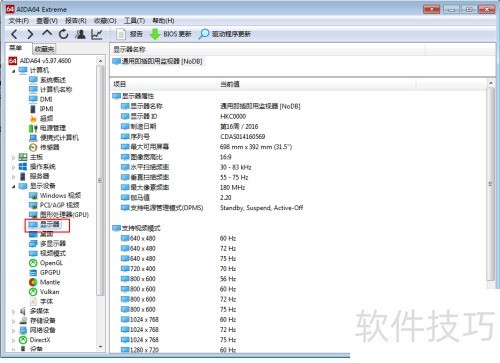
Task: Expand the 网络设备 tree node
Action: [13, 331]
